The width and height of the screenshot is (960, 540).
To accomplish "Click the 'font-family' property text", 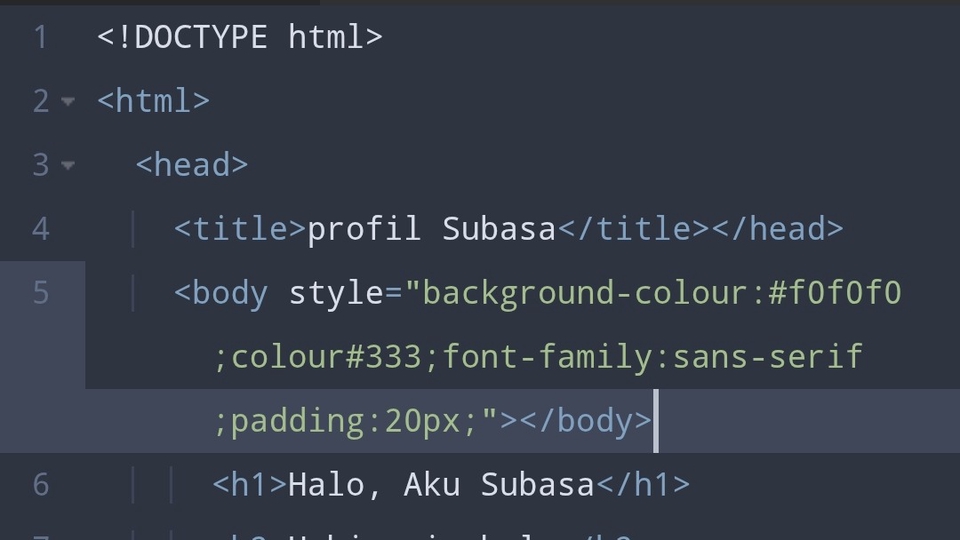I will [547, 357].
